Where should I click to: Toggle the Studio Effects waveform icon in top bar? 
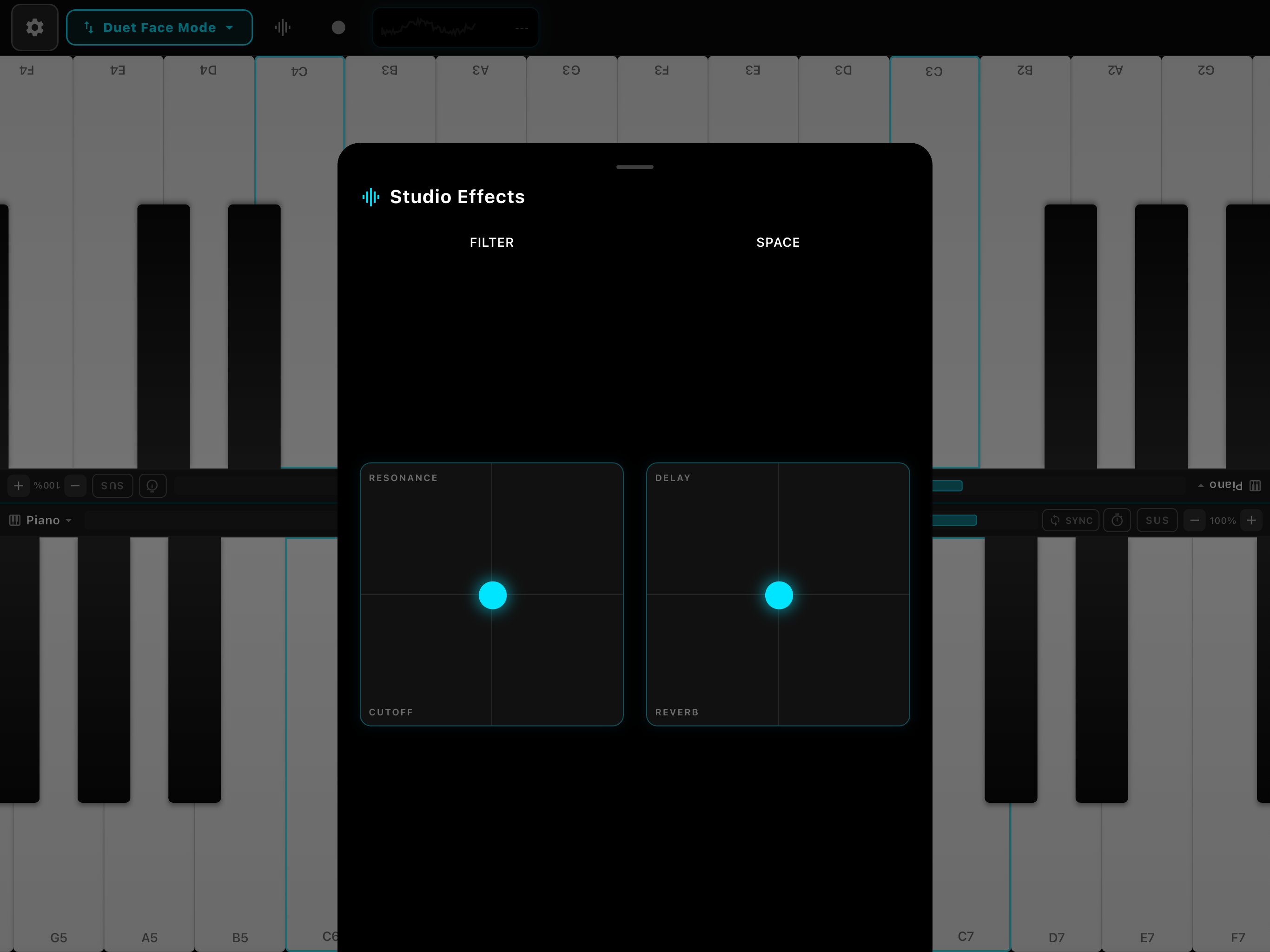[283, 27]
